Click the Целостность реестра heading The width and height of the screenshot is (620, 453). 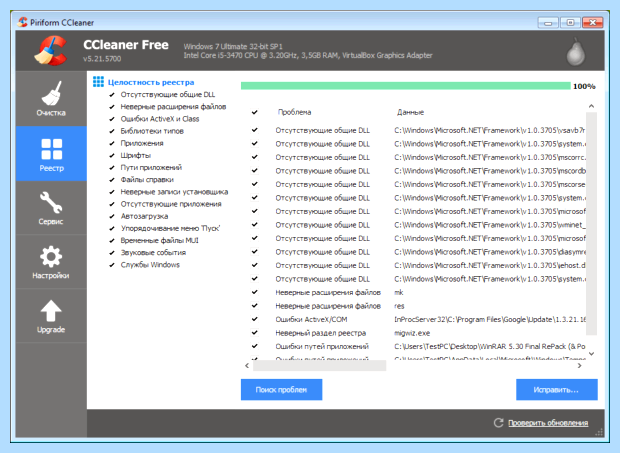(x=151, y=82)
